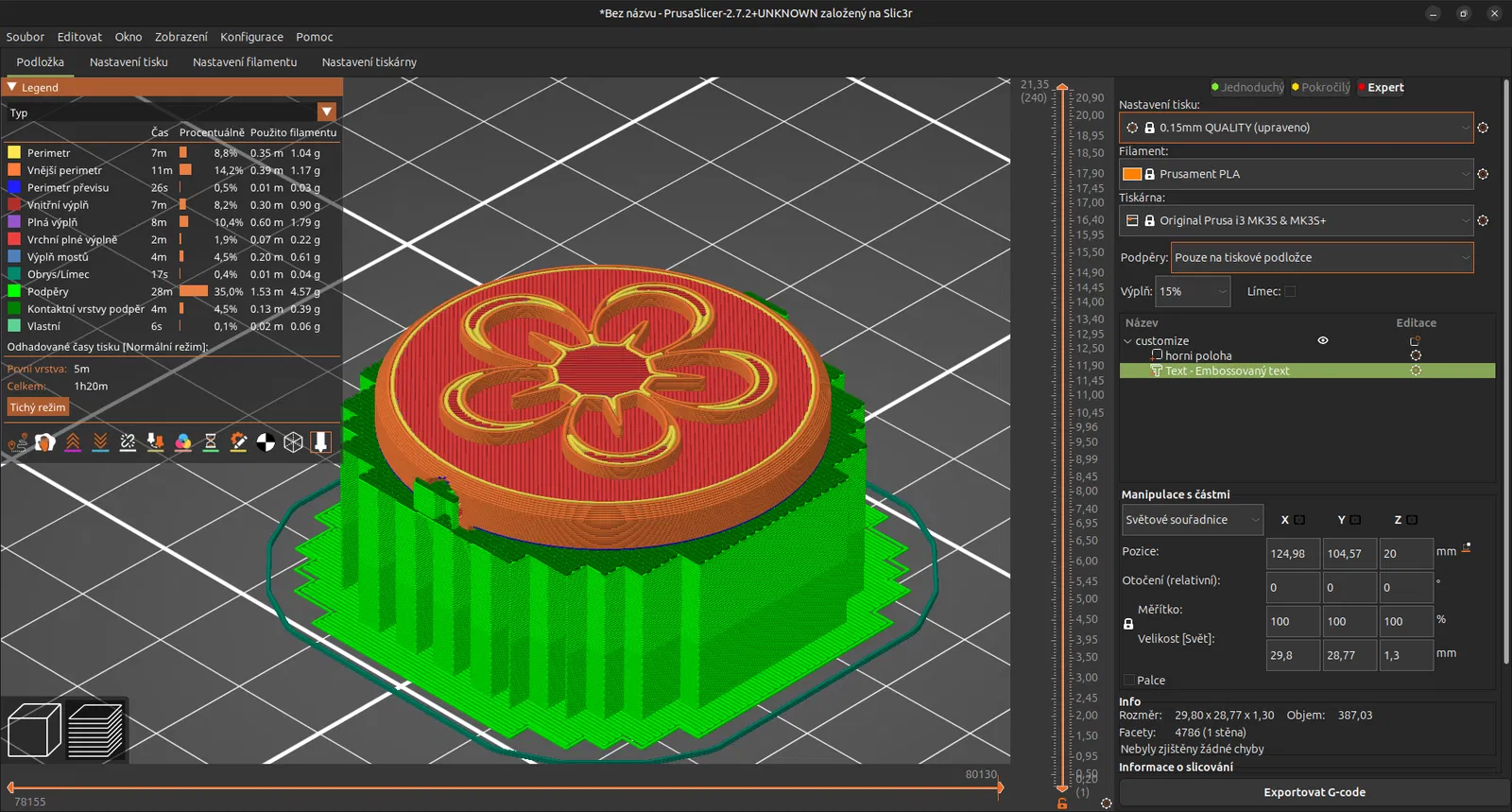
Task: Toggle color changes icon with colored circles
Action: [x=183, y=442]
